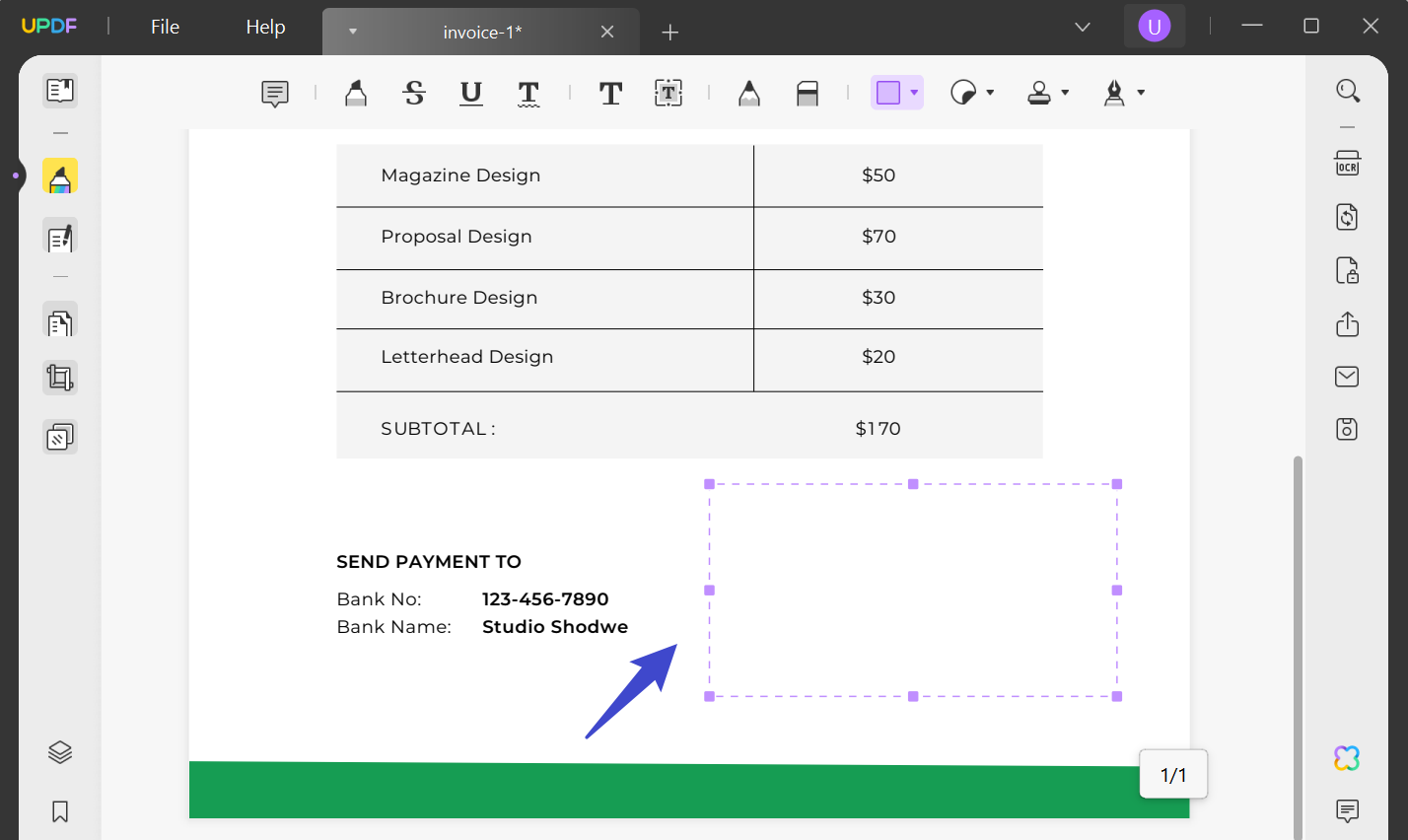This screenshot has width=1408, height=840.
Task: Select the Strikethrough annotation tool
Action: [414, 93]
